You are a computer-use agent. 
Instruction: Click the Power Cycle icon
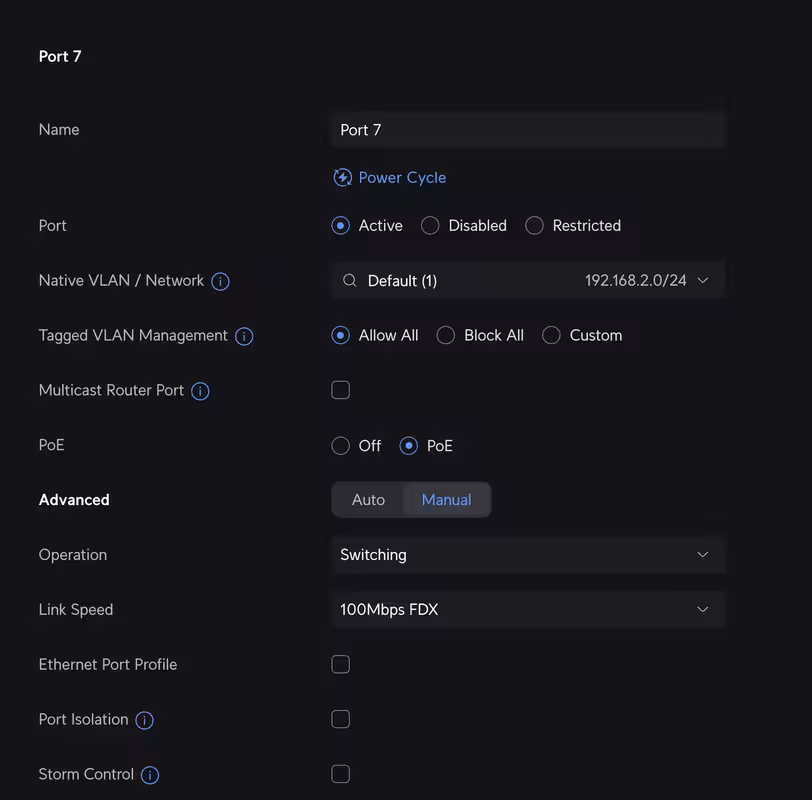[342, 178]
